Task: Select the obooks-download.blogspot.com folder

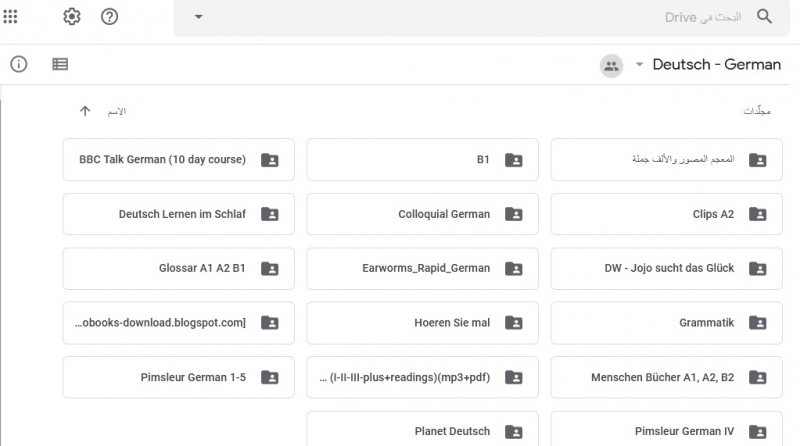Action: pyautogui.click(x=179, y=323)
